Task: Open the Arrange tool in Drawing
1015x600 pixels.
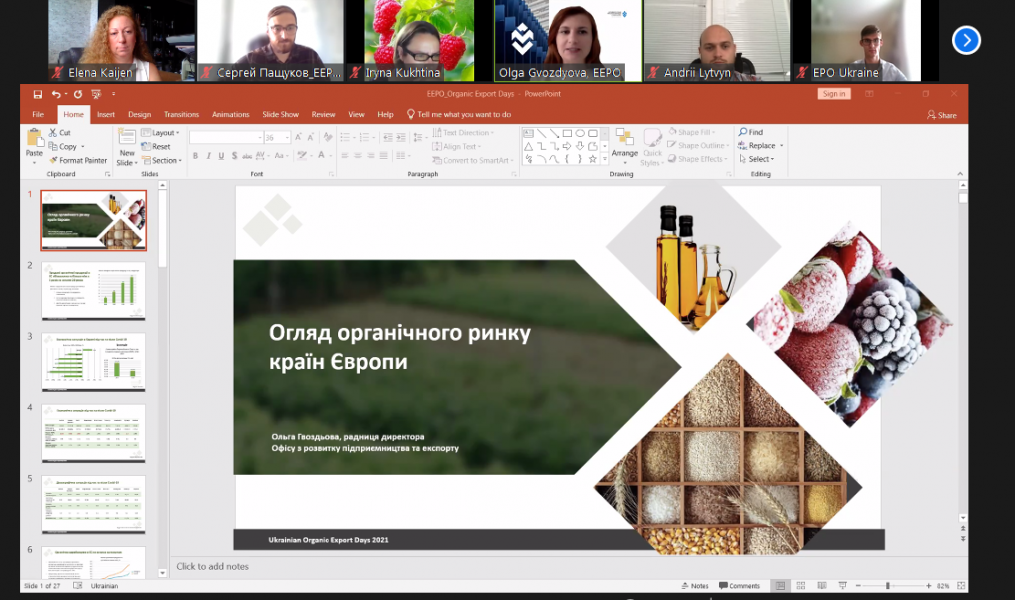Action: (x=624, y=144)
